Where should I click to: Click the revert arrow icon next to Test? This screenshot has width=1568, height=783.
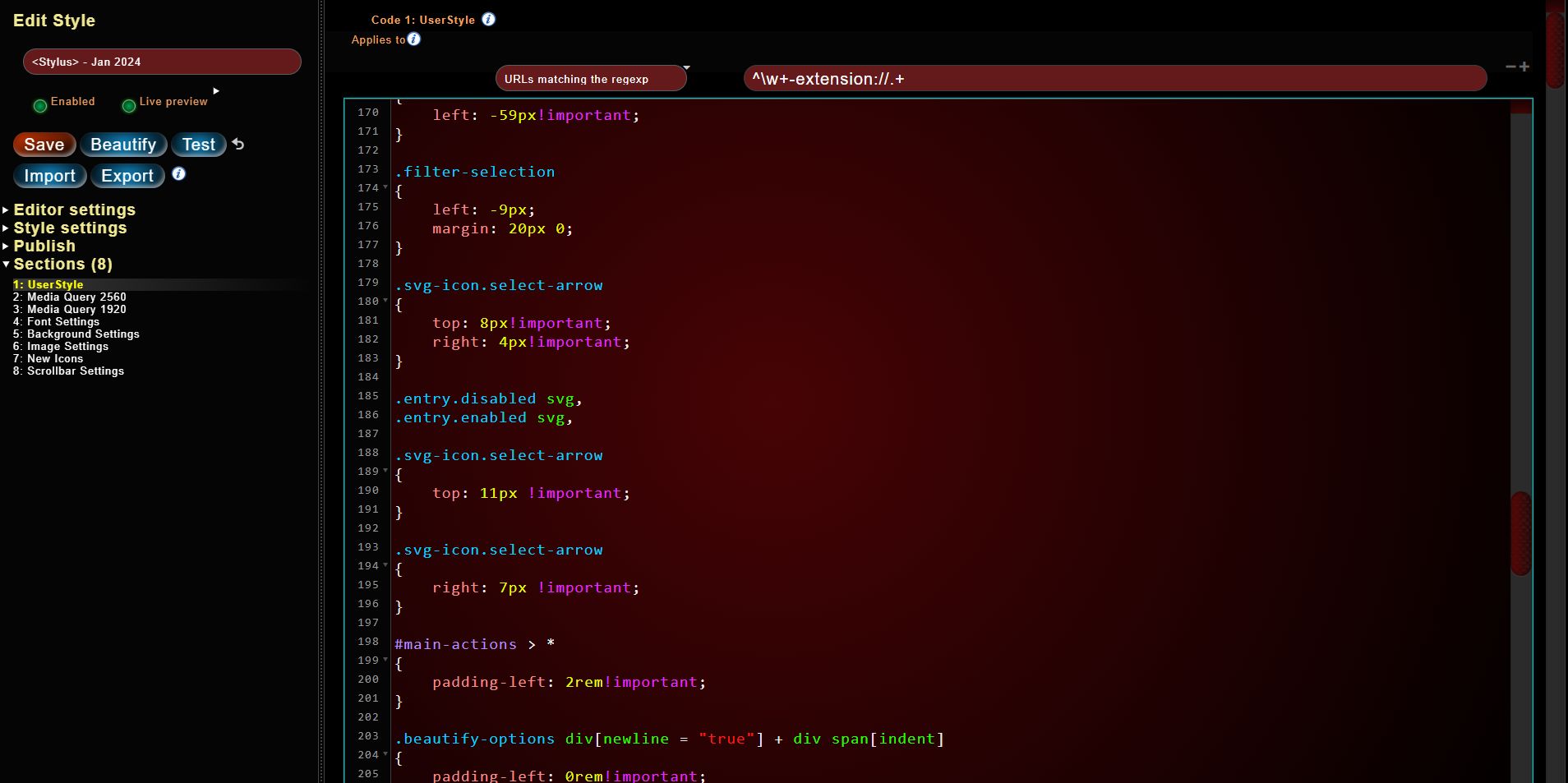tap(238, 145)
